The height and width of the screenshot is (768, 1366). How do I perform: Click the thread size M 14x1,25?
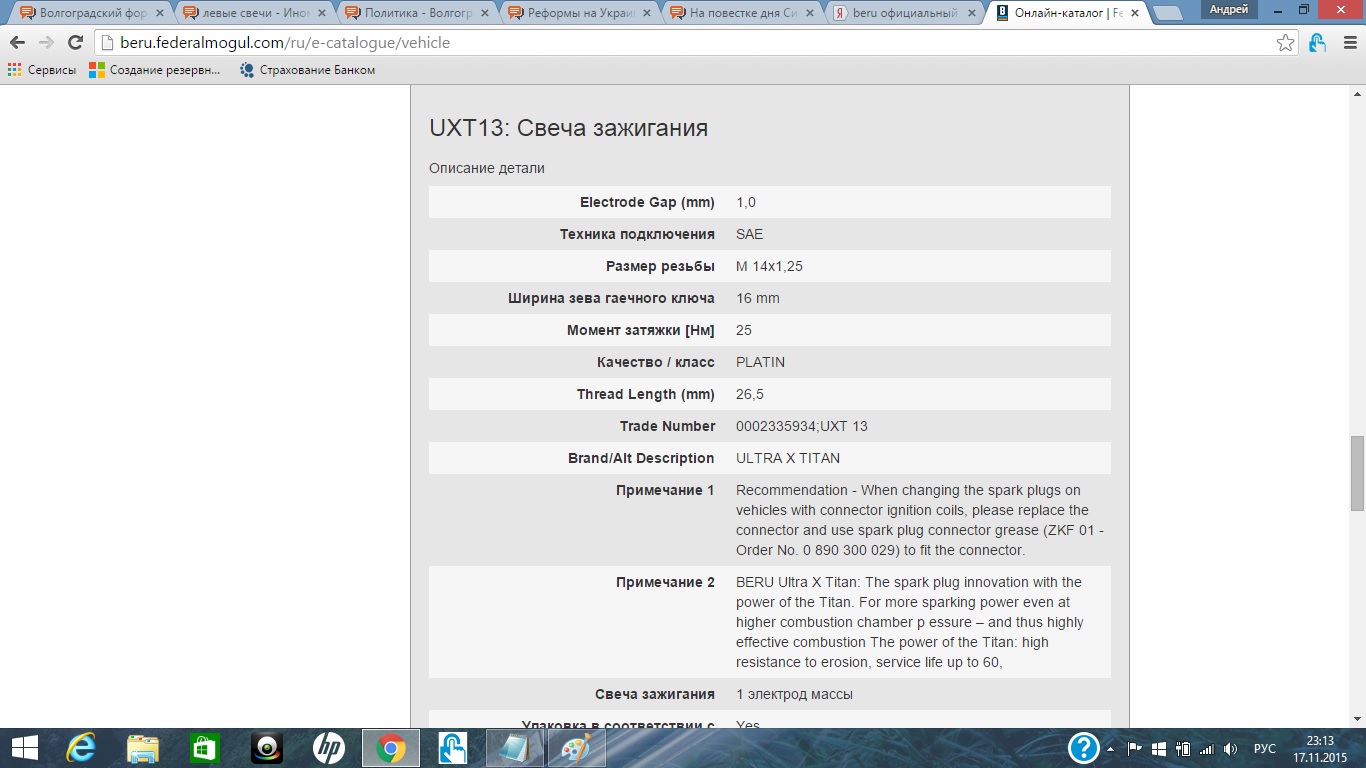(770, 266)
